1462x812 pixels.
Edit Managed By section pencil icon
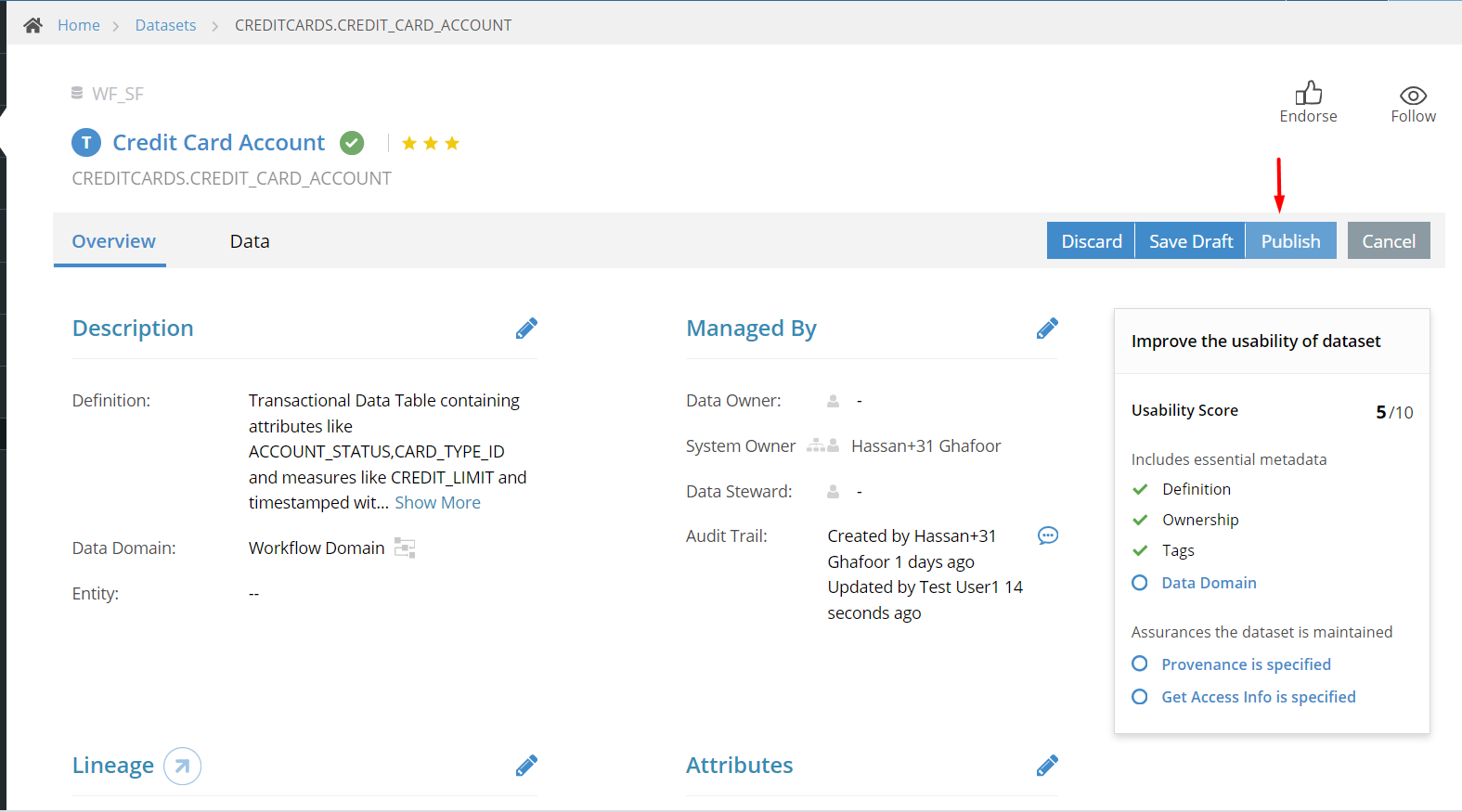1047,329
